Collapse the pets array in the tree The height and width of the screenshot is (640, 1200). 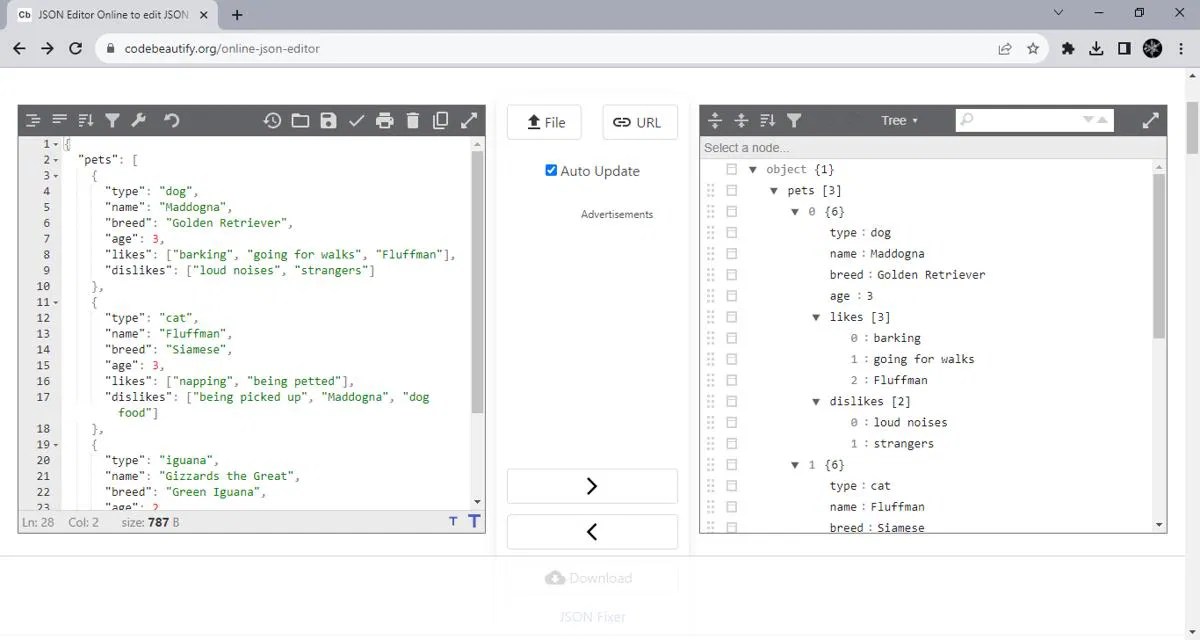point(775,190)
